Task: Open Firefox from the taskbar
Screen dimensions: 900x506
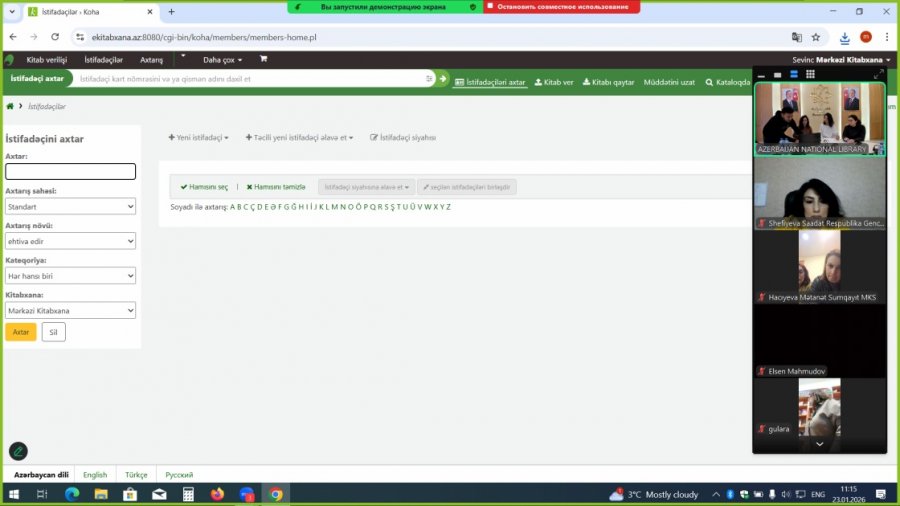Action: pyautogui.click(x=218, y=494)
